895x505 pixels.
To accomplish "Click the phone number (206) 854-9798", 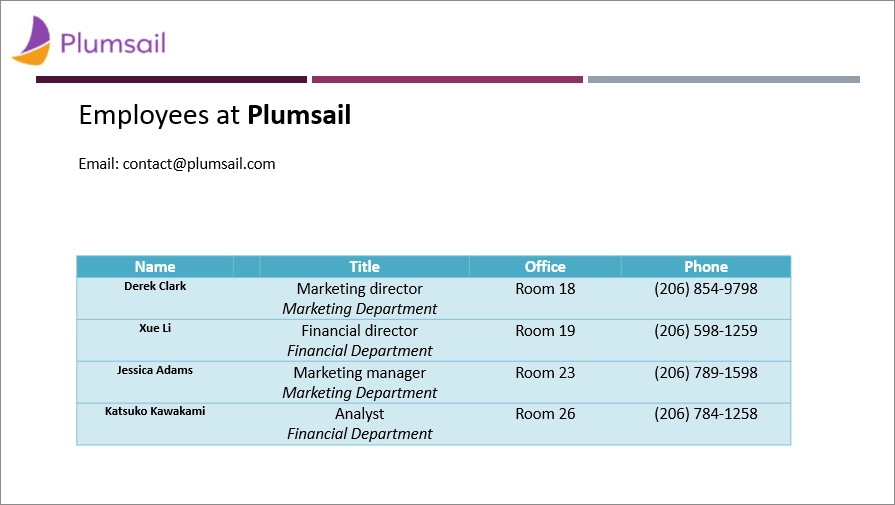I will click(706, 289).
